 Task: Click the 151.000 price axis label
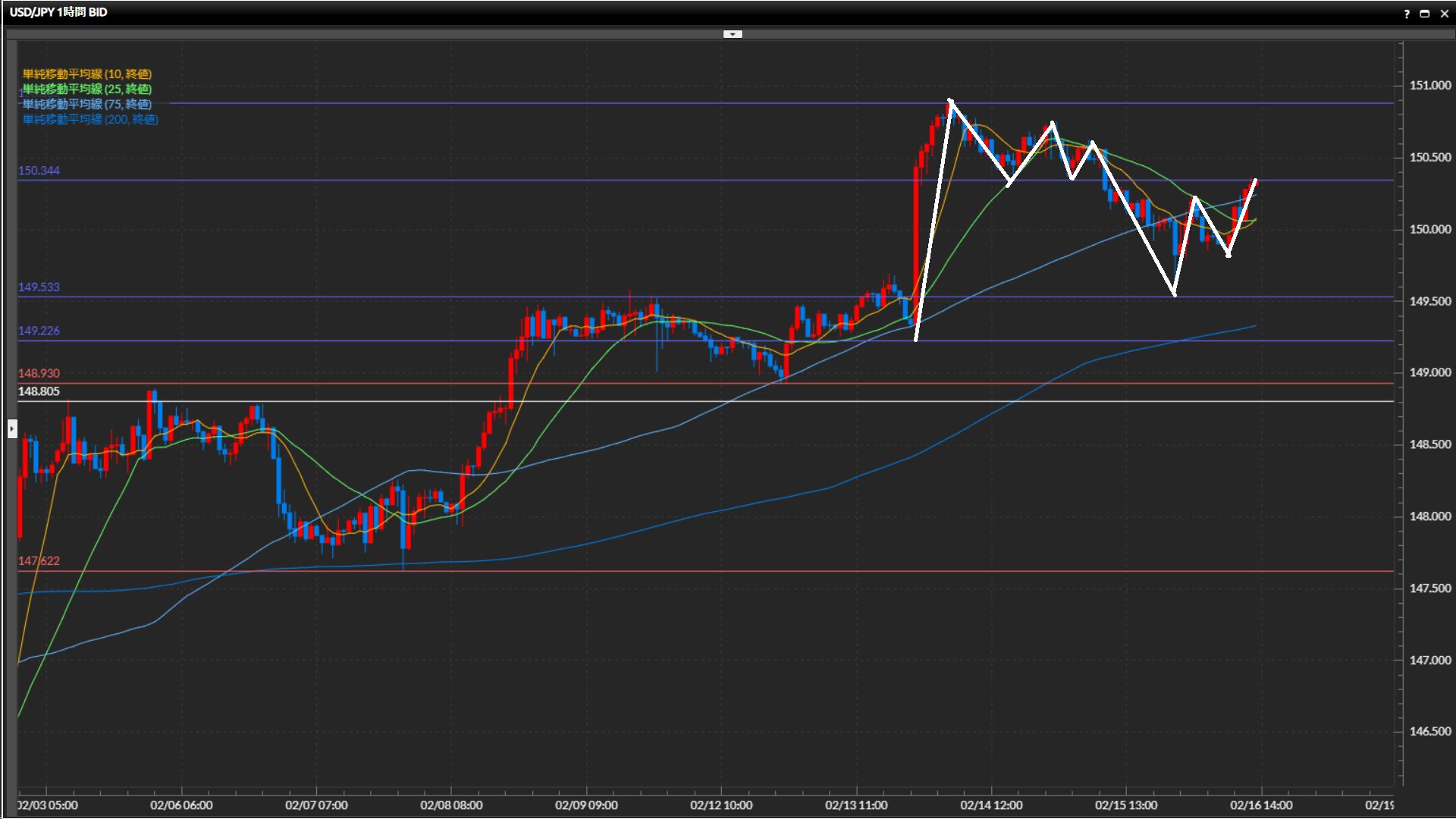pos(1429,86)
